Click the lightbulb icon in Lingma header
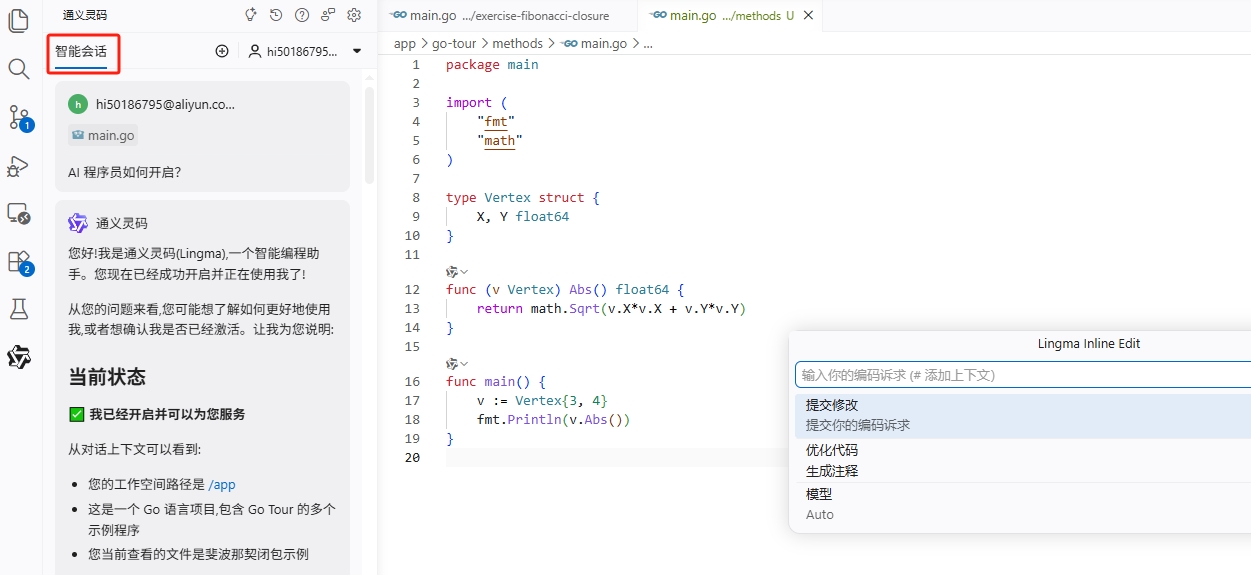The height and width of the screenshot is (575, 1251). [x=250, y=15]
